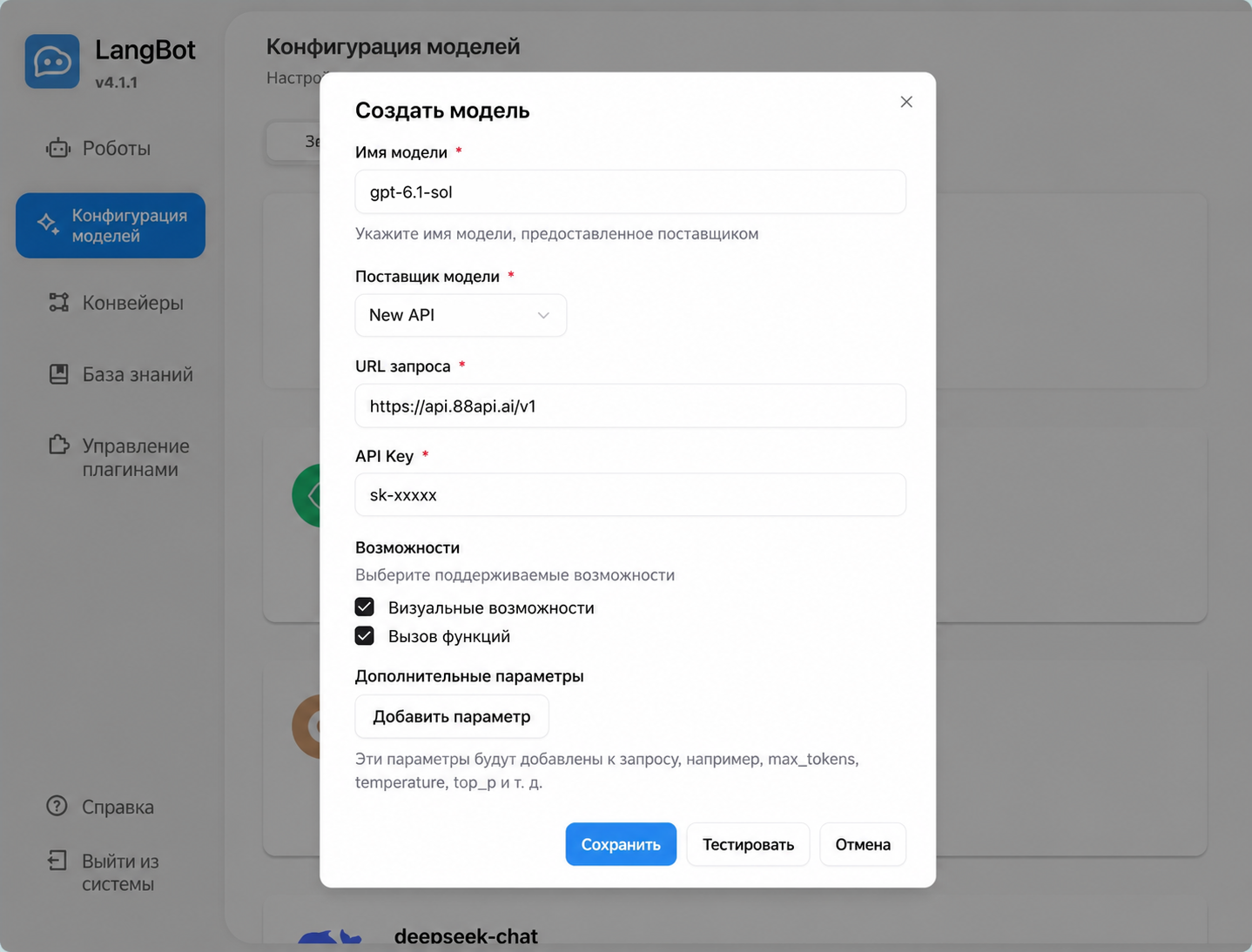This screenshot has width=1252, height=952.
Task: Click the puzzle icon for Управление плагинами
Action: (58, 445)
